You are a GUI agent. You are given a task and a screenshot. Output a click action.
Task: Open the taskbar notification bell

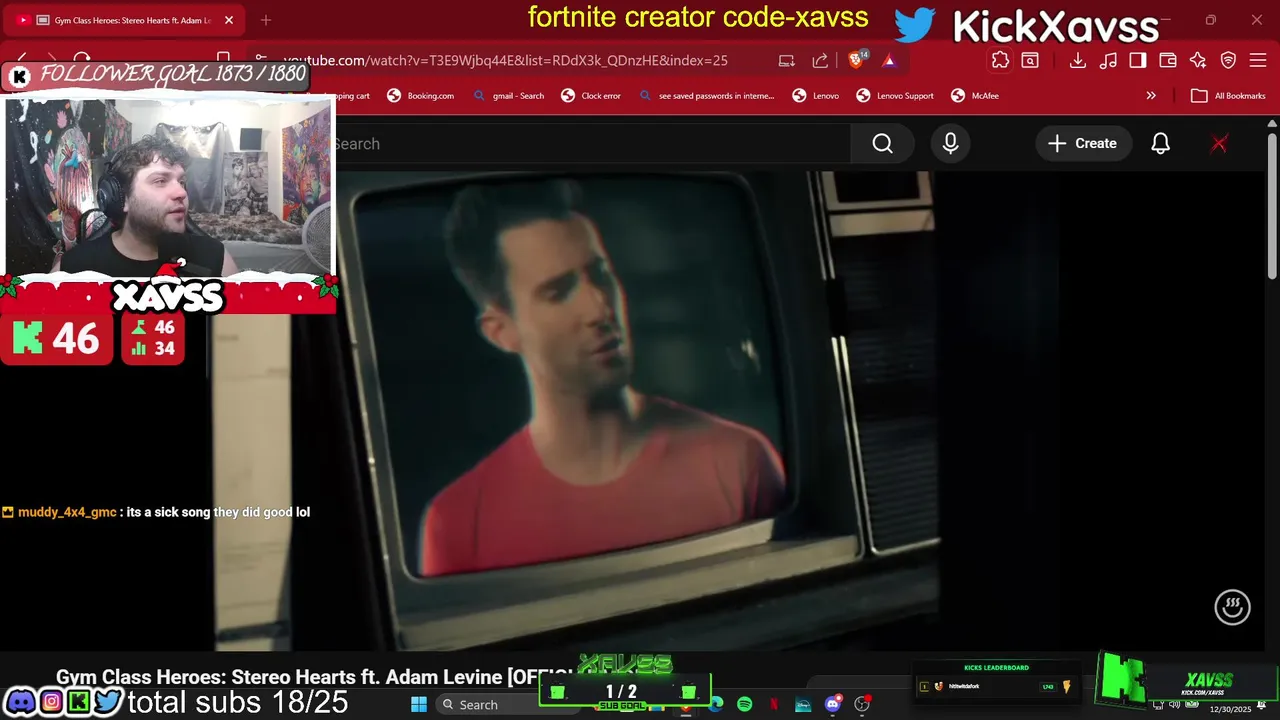point(1262,704)
